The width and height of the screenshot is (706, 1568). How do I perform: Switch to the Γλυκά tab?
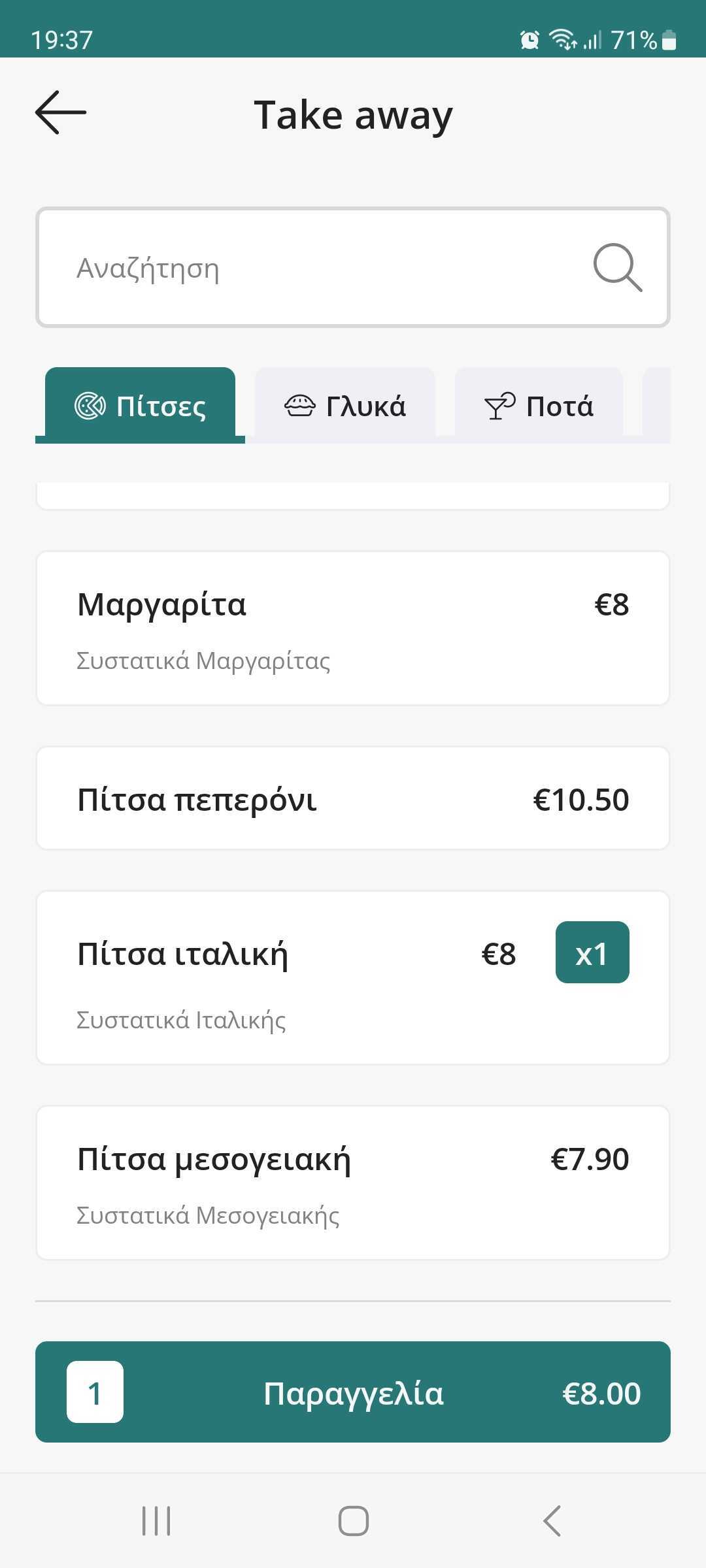point(345,406)
